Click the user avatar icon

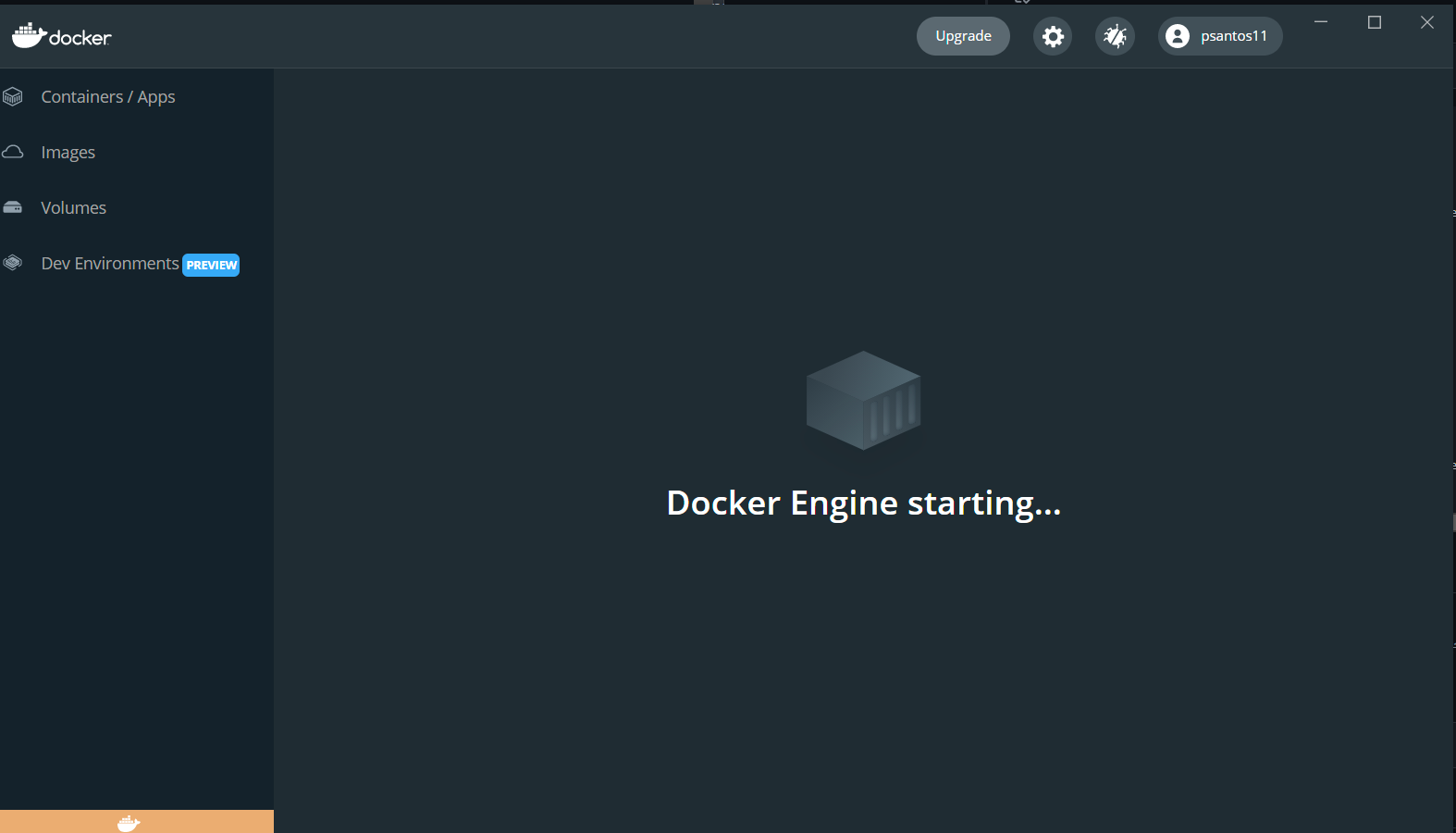(x=1178, y=36)
